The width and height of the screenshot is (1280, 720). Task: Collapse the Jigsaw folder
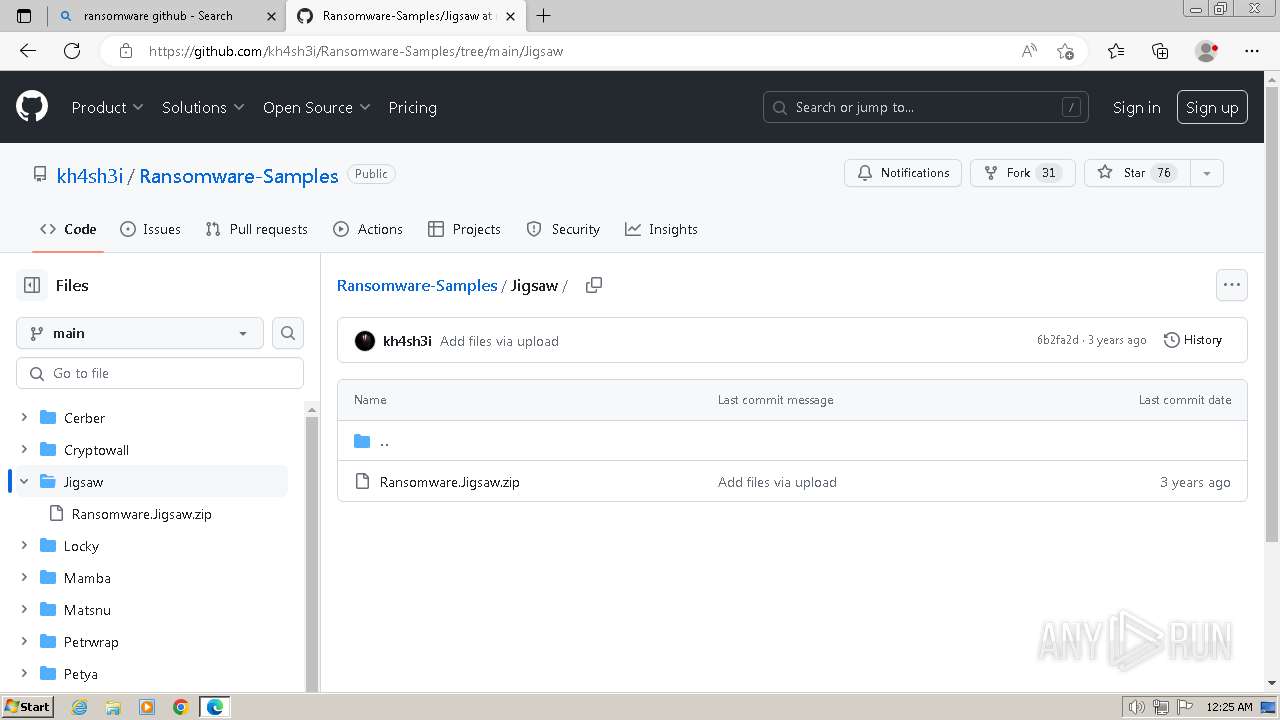click(x=24, y=482)
